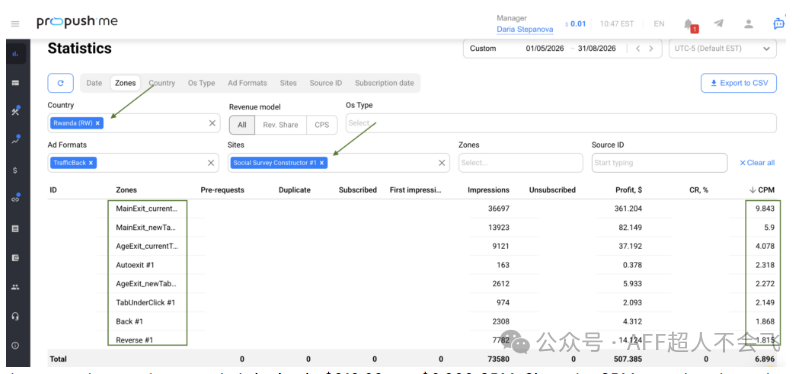Remove the Social Survey Constructor #1 tag

click(322, 163)
